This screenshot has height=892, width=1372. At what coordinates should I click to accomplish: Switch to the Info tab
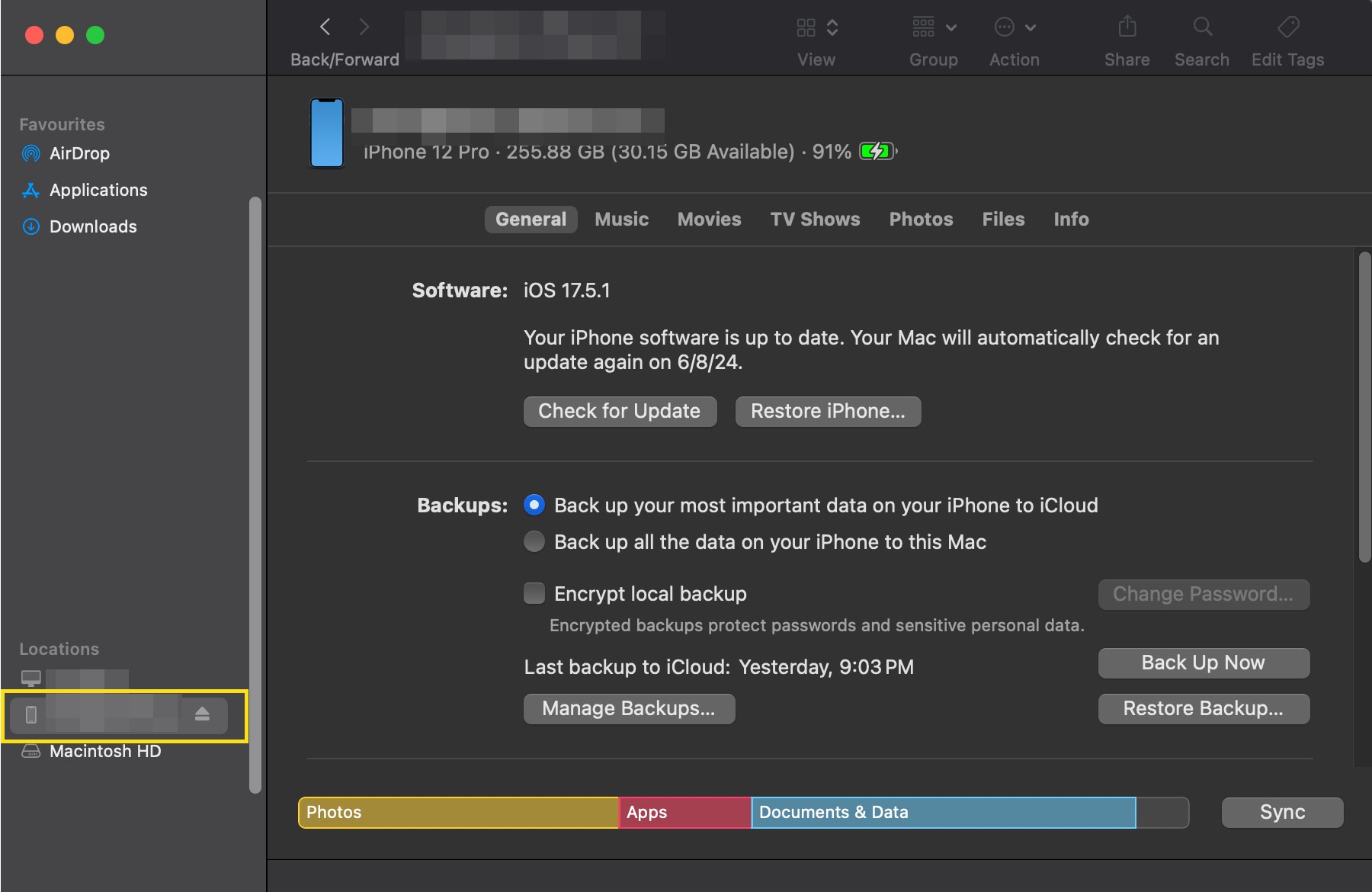click(1071, 220)
